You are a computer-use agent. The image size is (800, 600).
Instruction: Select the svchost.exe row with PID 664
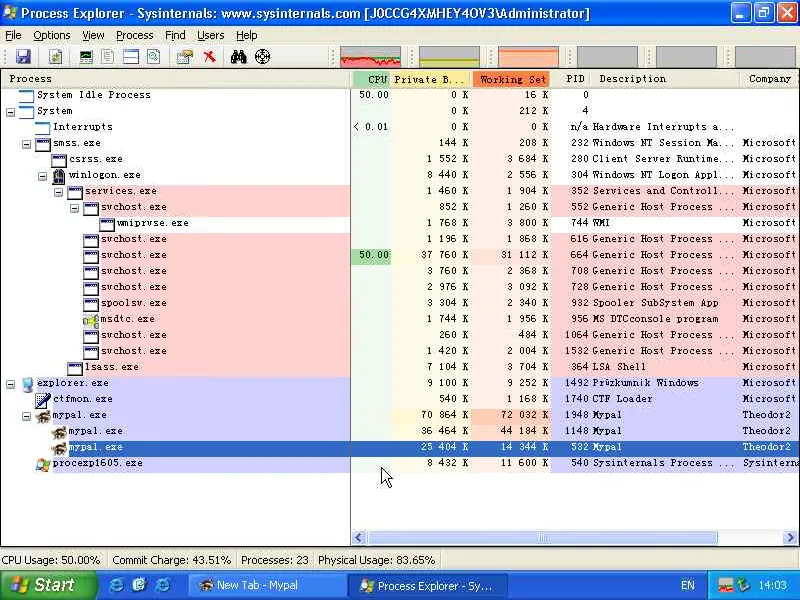pyautogui.click(x=399, y=255)
